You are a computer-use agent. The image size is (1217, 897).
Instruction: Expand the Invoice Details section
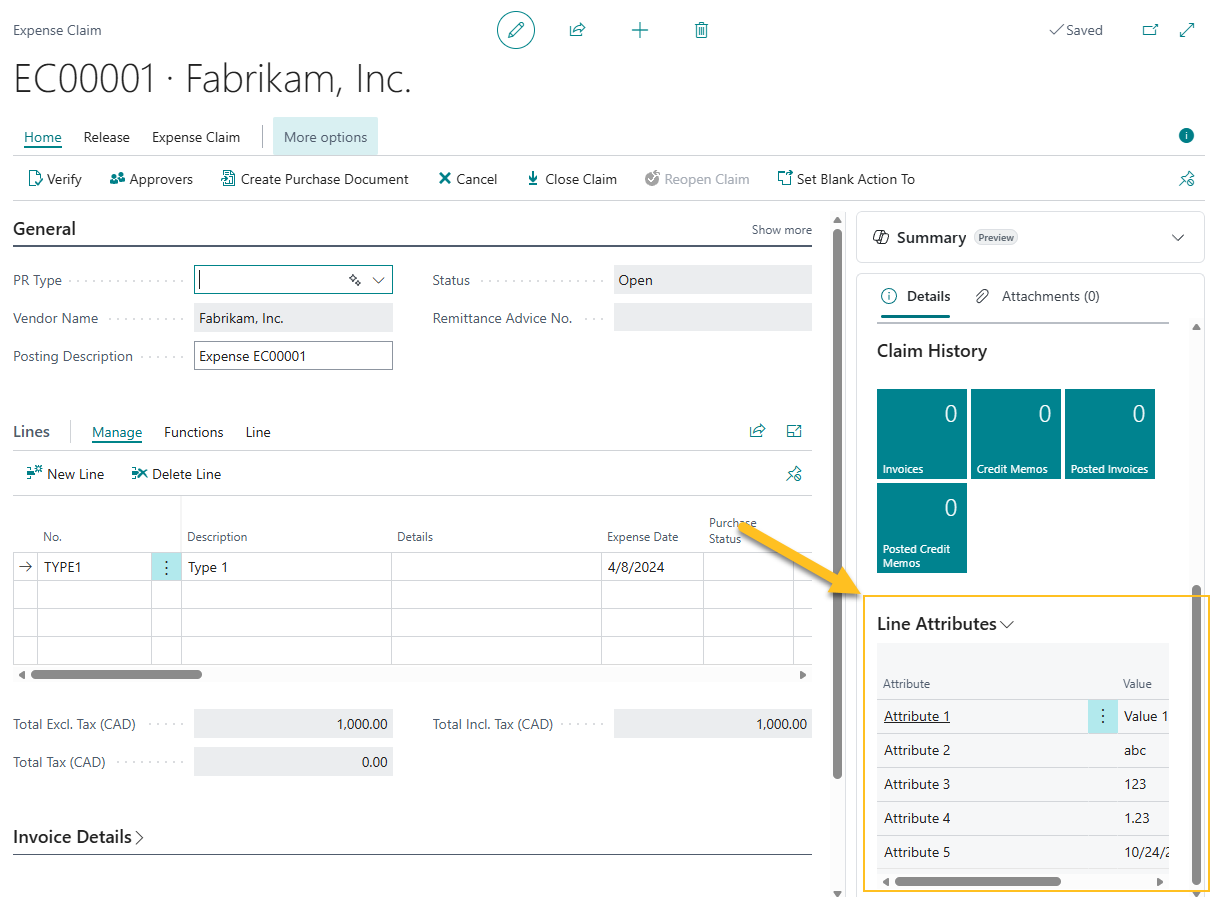[139, 836]
